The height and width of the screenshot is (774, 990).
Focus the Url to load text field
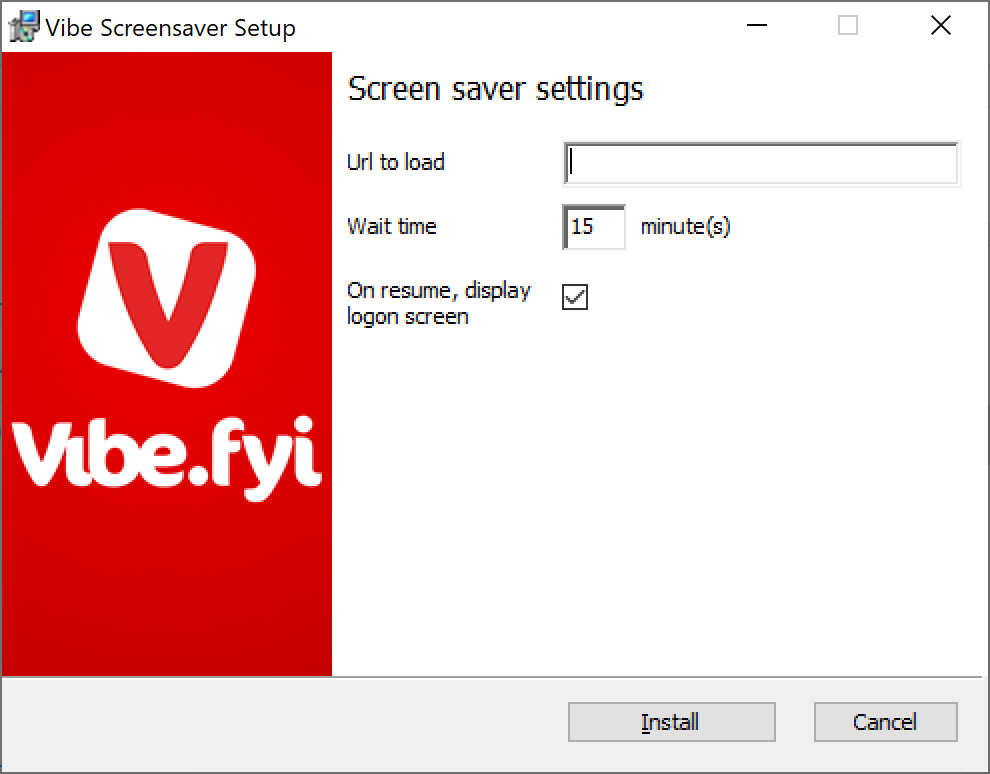(761, 164)
